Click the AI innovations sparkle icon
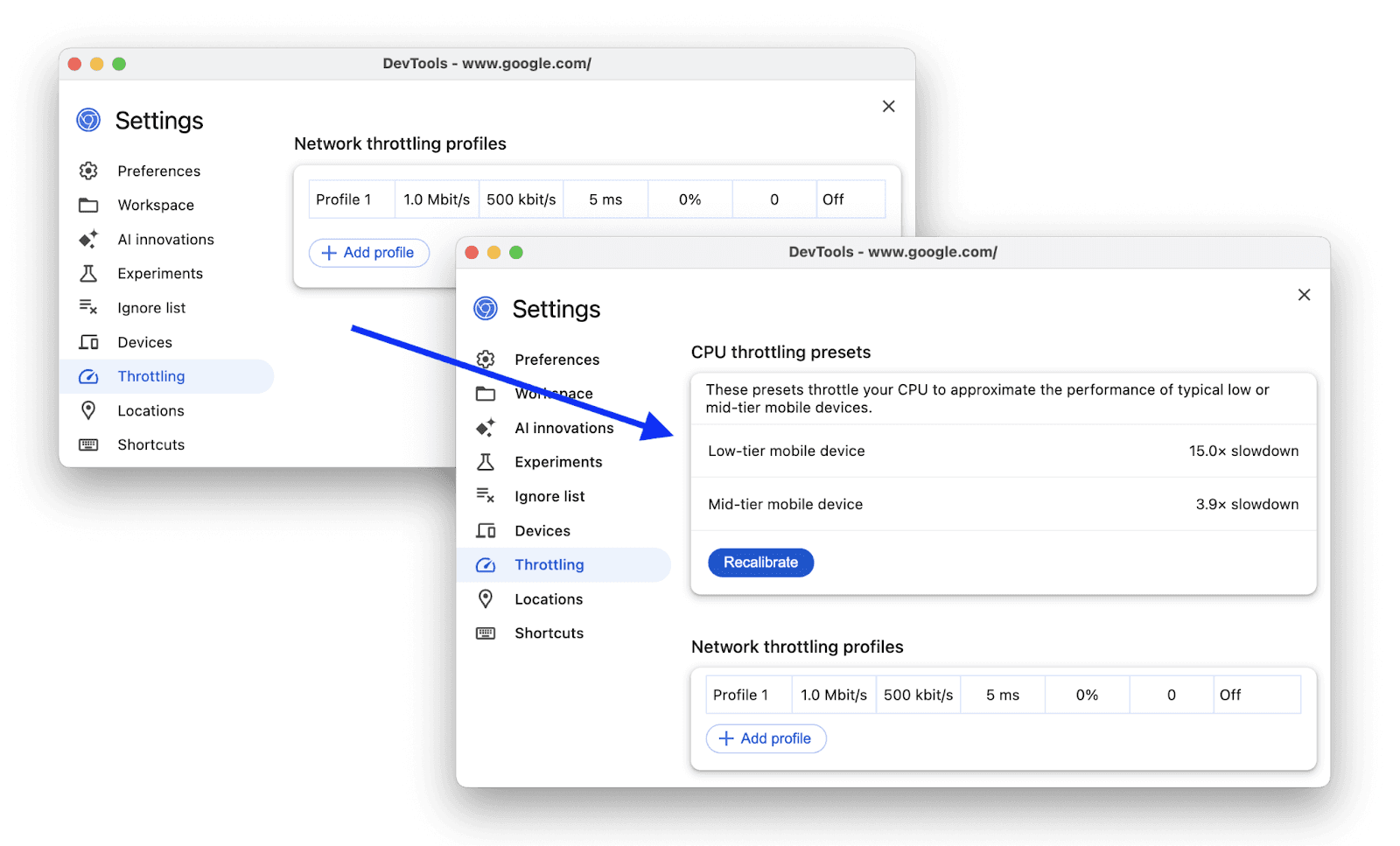 486,428
